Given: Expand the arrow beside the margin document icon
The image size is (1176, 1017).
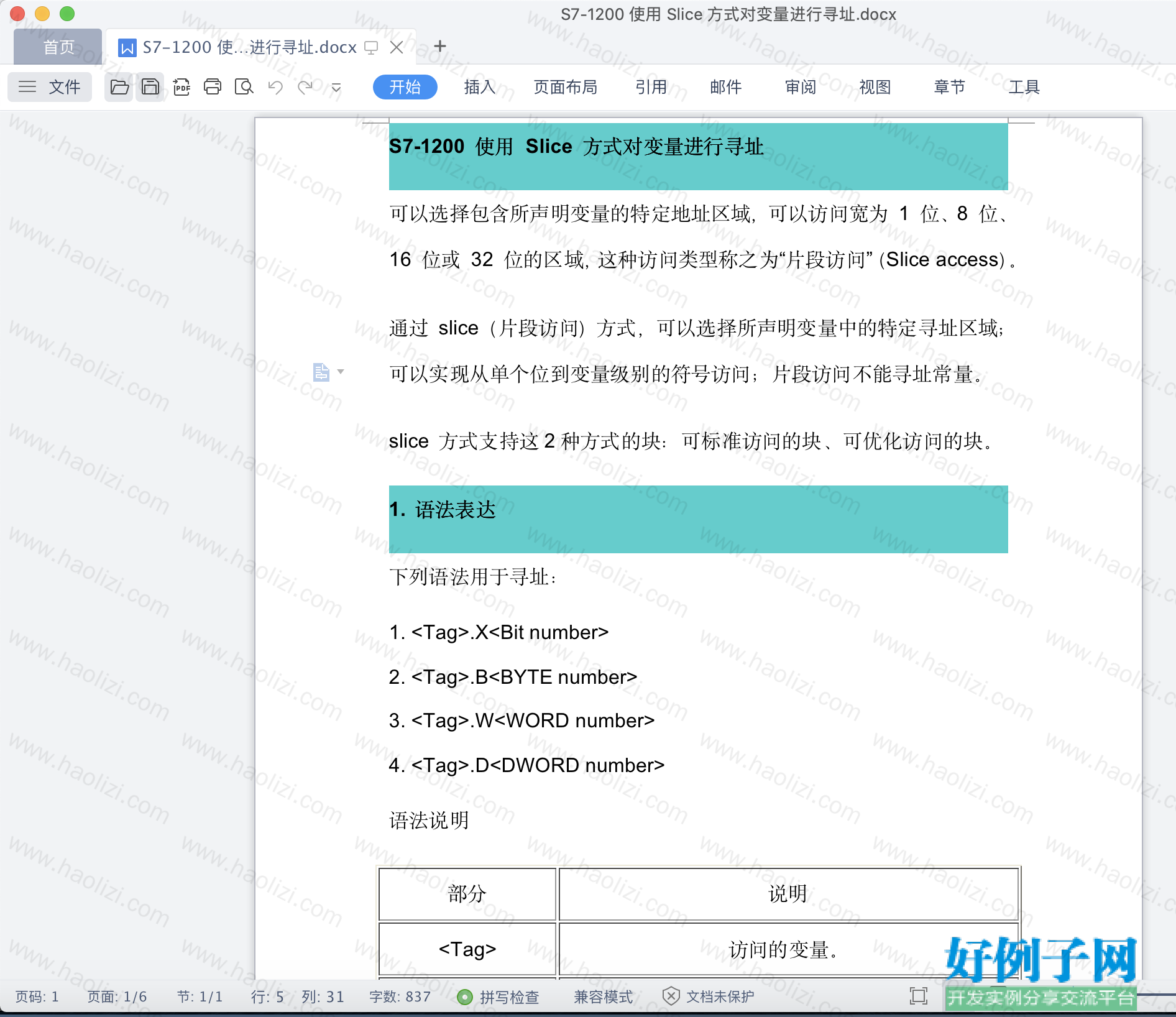Looking at the screenshot, I should [x=341, y=372].
